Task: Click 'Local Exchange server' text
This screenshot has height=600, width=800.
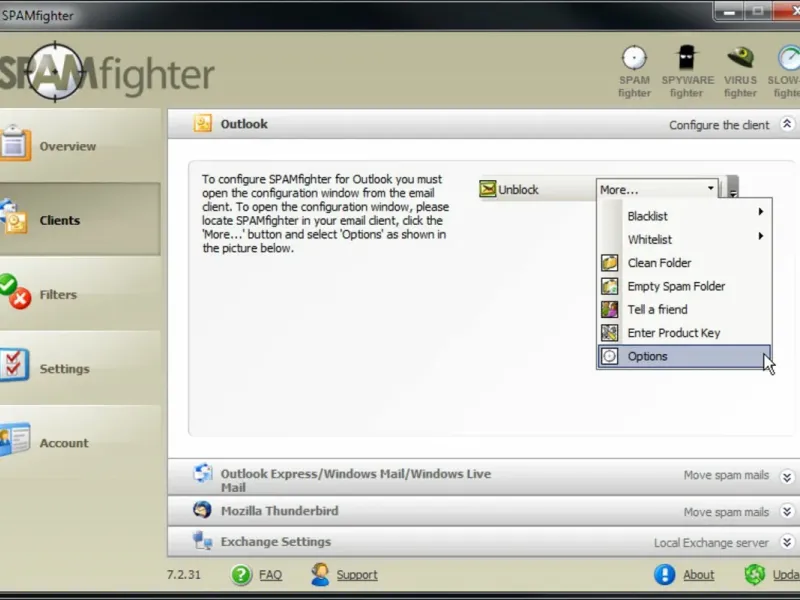Action: 711,543
